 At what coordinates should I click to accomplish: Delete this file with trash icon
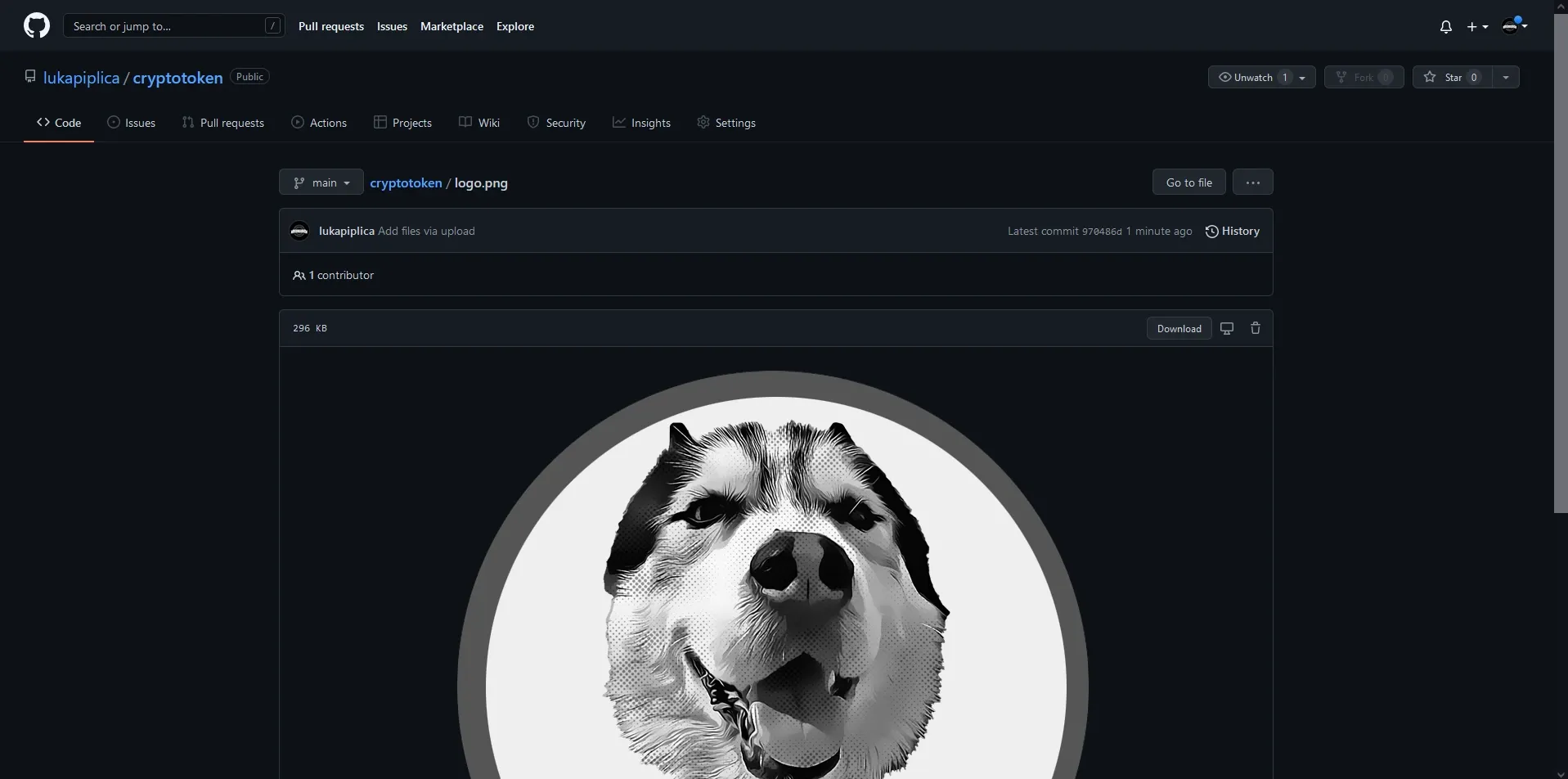1256,328
